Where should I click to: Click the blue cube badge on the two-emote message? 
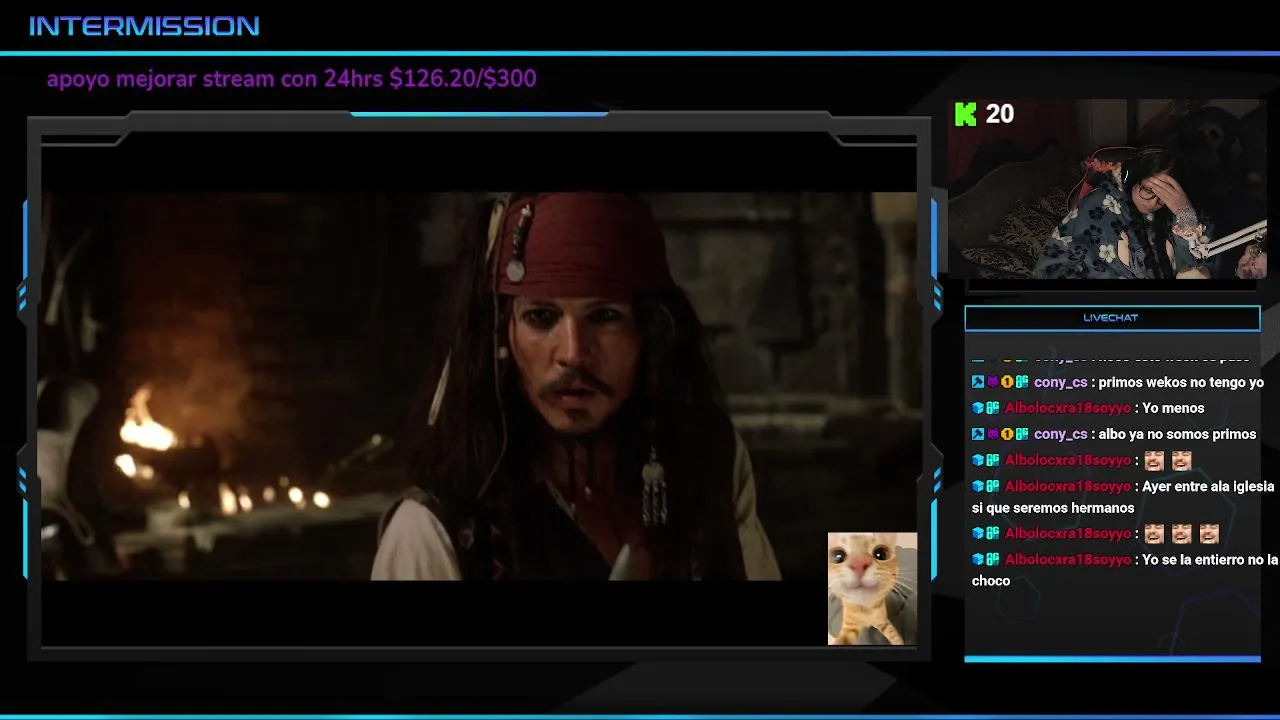[978, 460]
